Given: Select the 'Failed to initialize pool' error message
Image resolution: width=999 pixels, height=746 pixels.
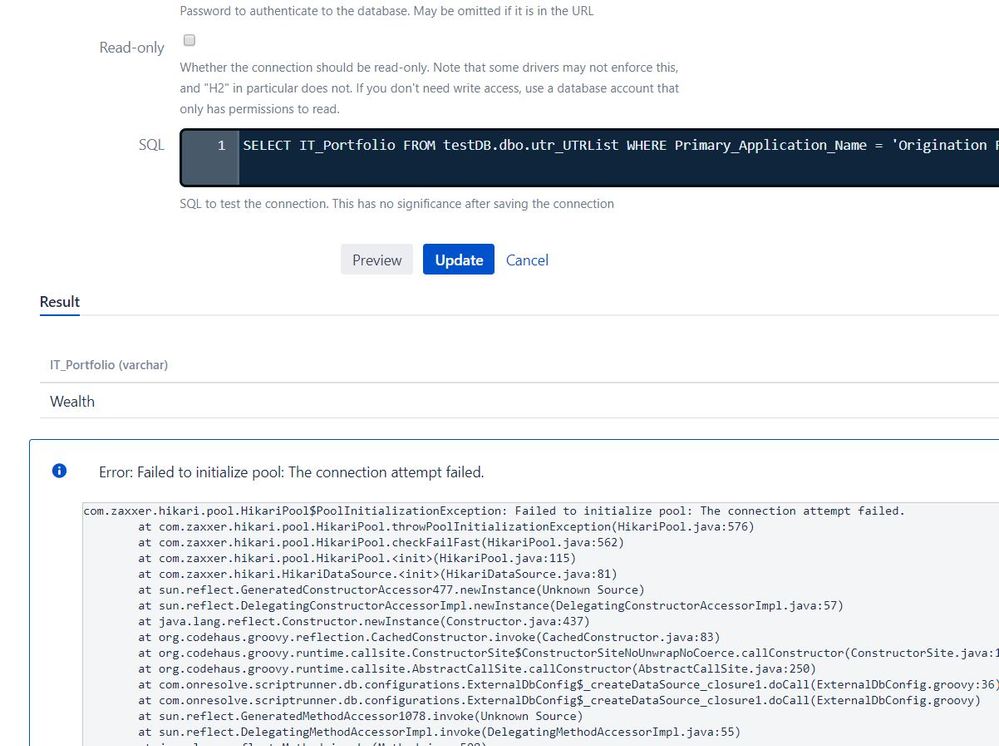Looking at the screenshot, I should tap(291, 472).
